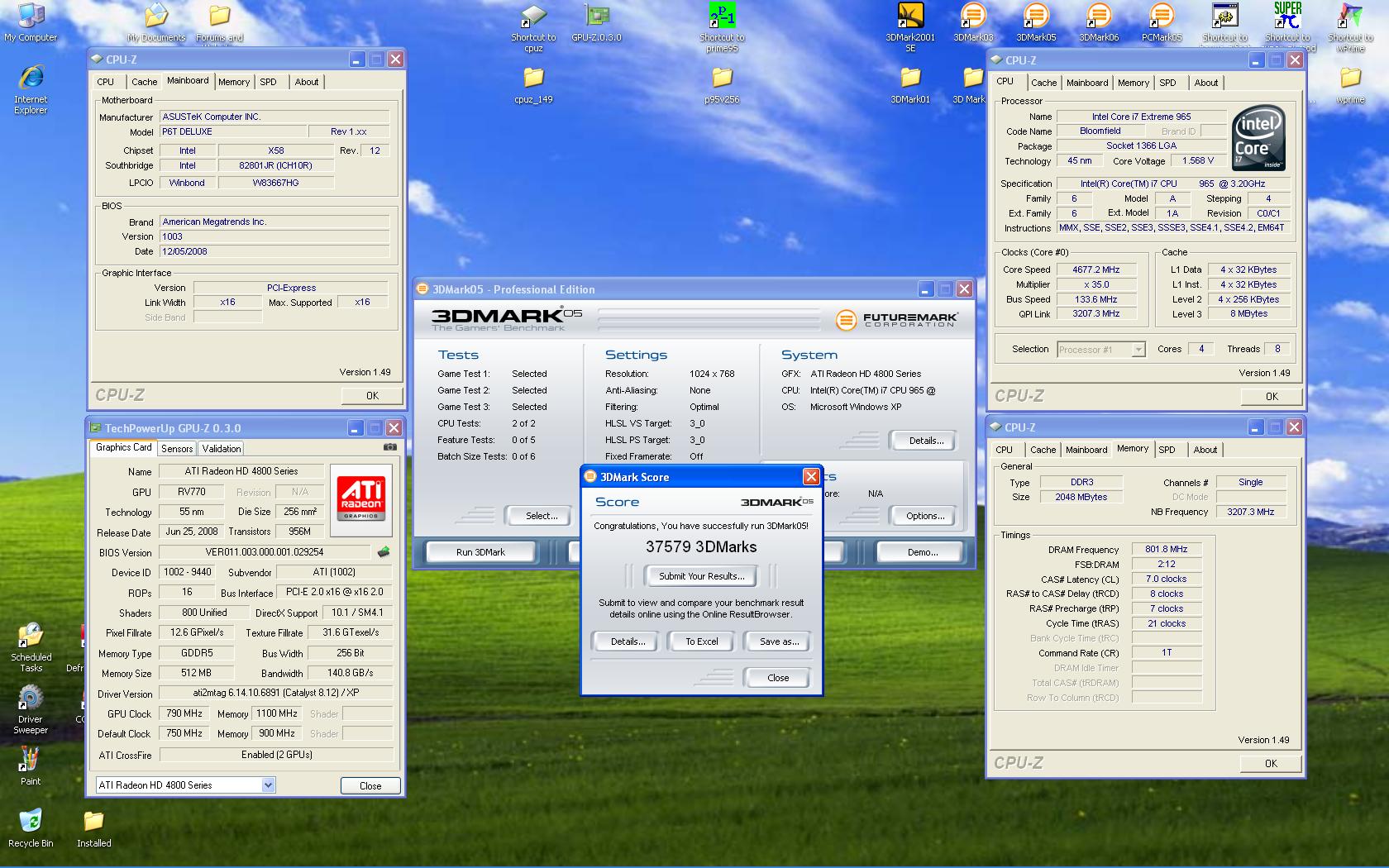Click Core Voltage 1.568 V value
The width and height of the screenshot is (1389, 868).
point(1198,161)
